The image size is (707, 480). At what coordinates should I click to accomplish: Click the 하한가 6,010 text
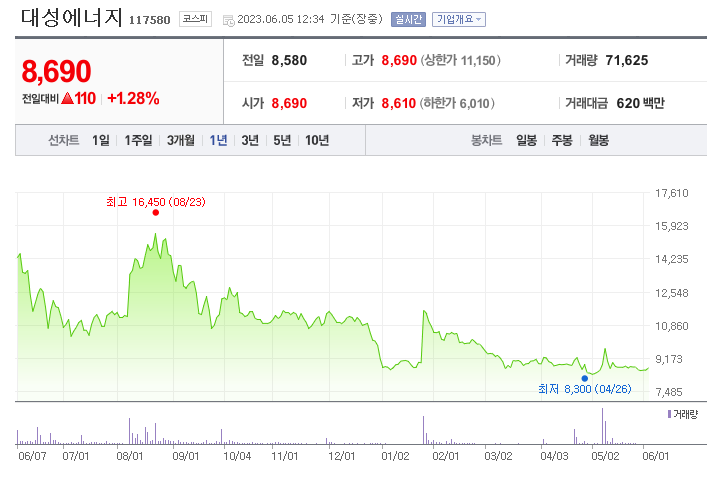pos(457,104)
